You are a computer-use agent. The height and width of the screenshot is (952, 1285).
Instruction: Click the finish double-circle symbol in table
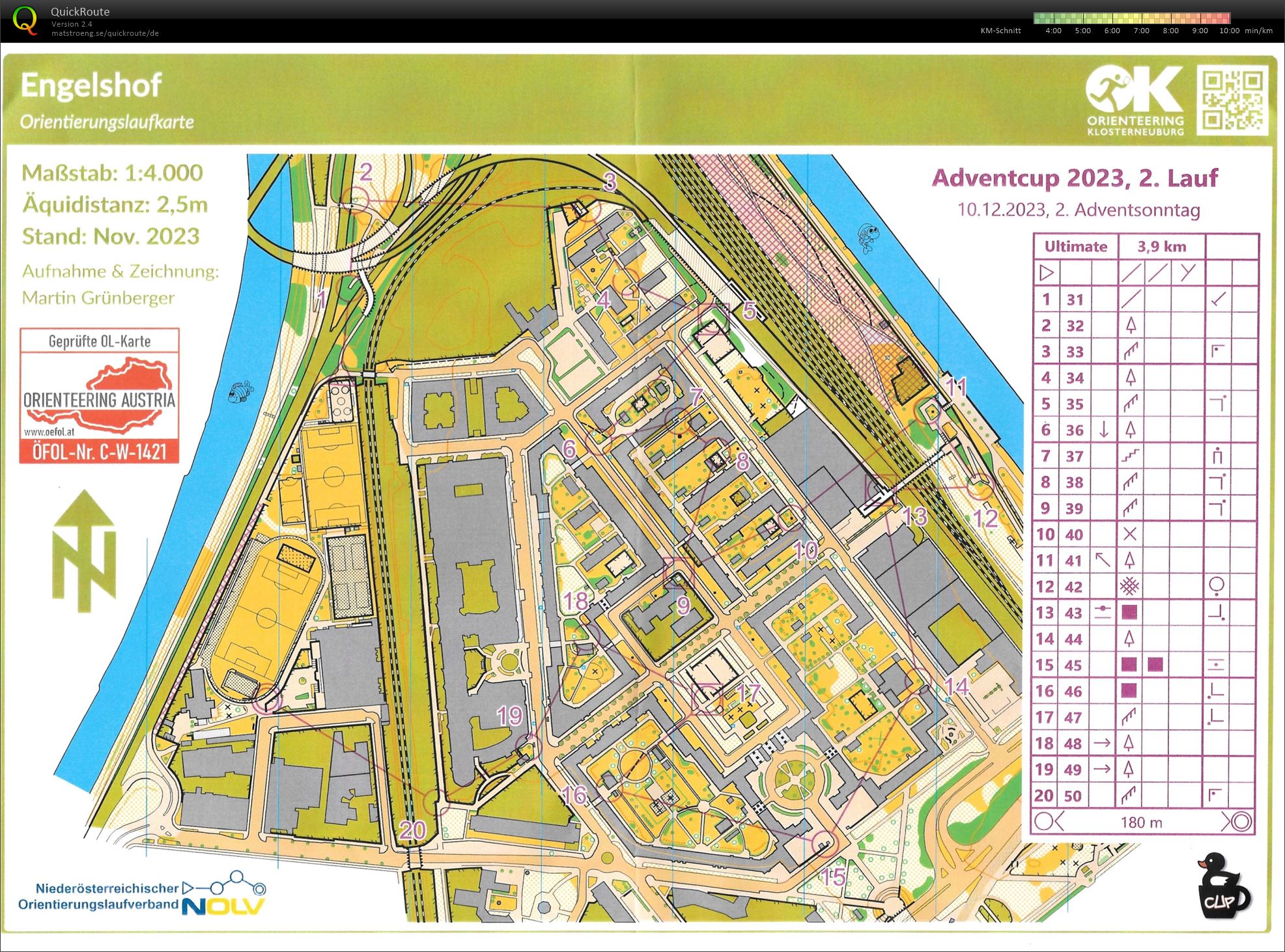tap(1242, 822)
